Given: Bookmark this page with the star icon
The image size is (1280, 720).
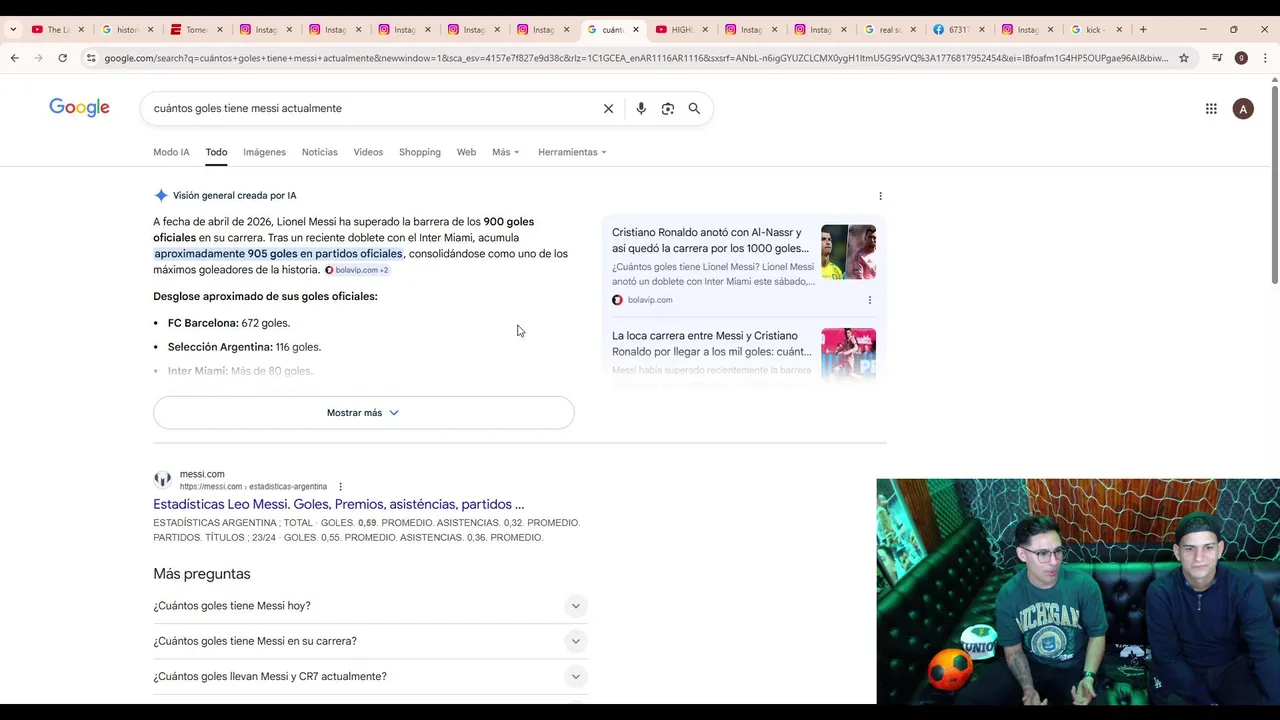Looking at the screenshot, I should pos(1184,58).
